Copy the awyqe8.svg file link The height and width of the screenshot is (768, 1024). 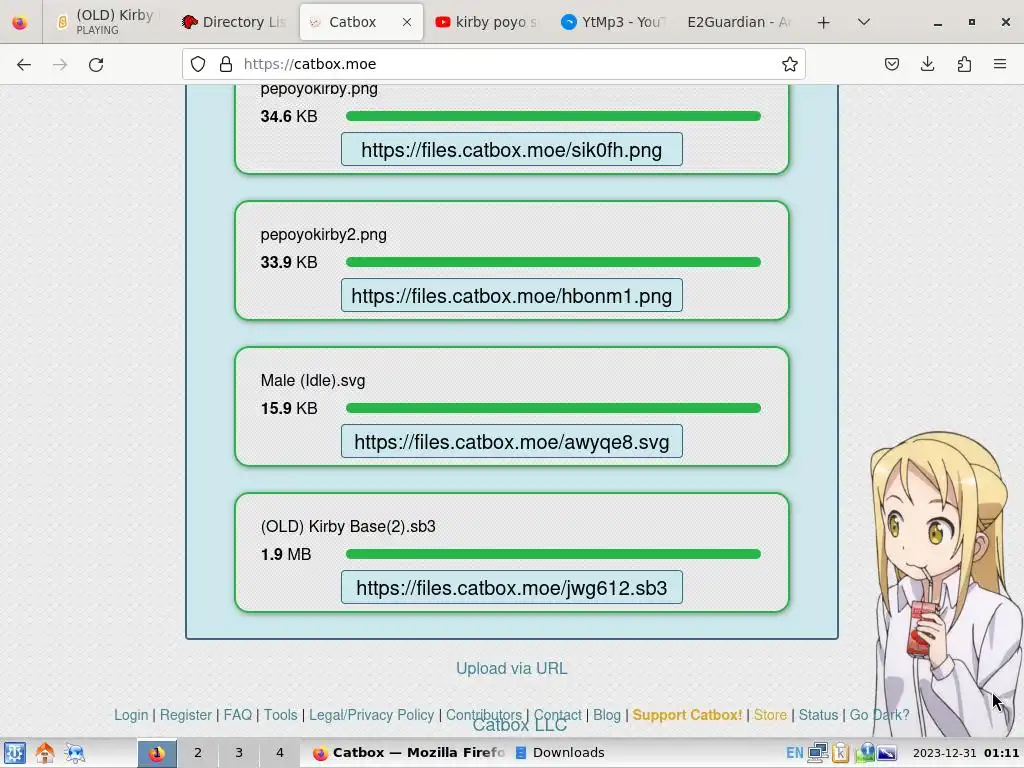511,441
